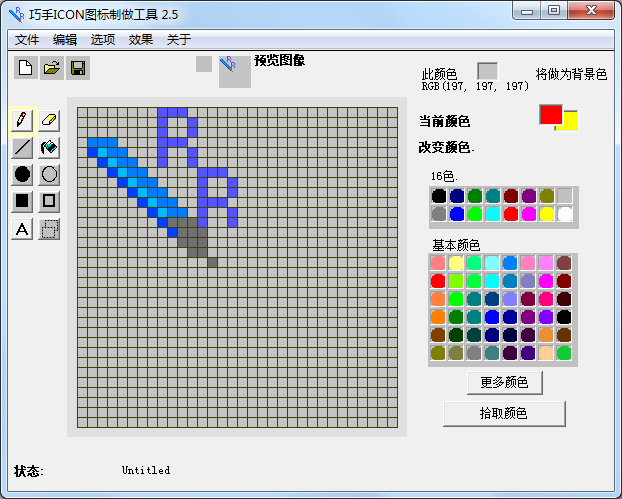This screenshot has height=499, width=622.
Task: Select the hollow circle outline tool
Action: coord(50,174)
